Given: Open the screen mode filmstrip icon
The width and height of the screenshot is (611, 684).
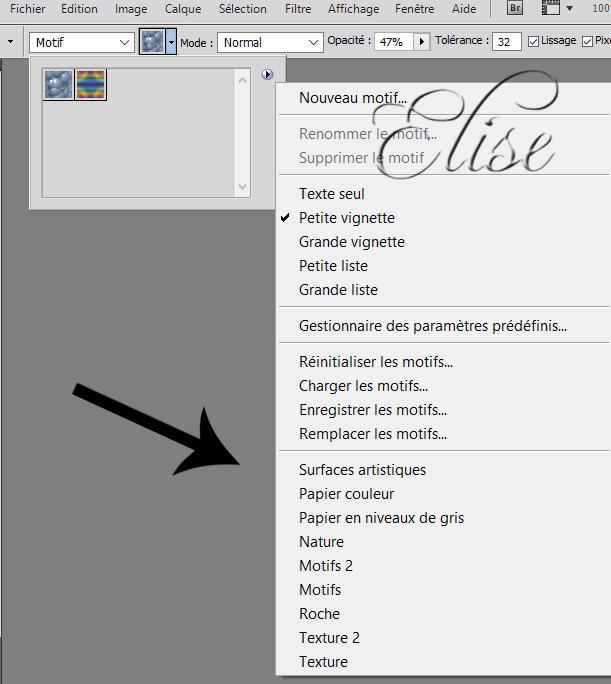Looking at the screenshot, I should click(x=550, y=8).
